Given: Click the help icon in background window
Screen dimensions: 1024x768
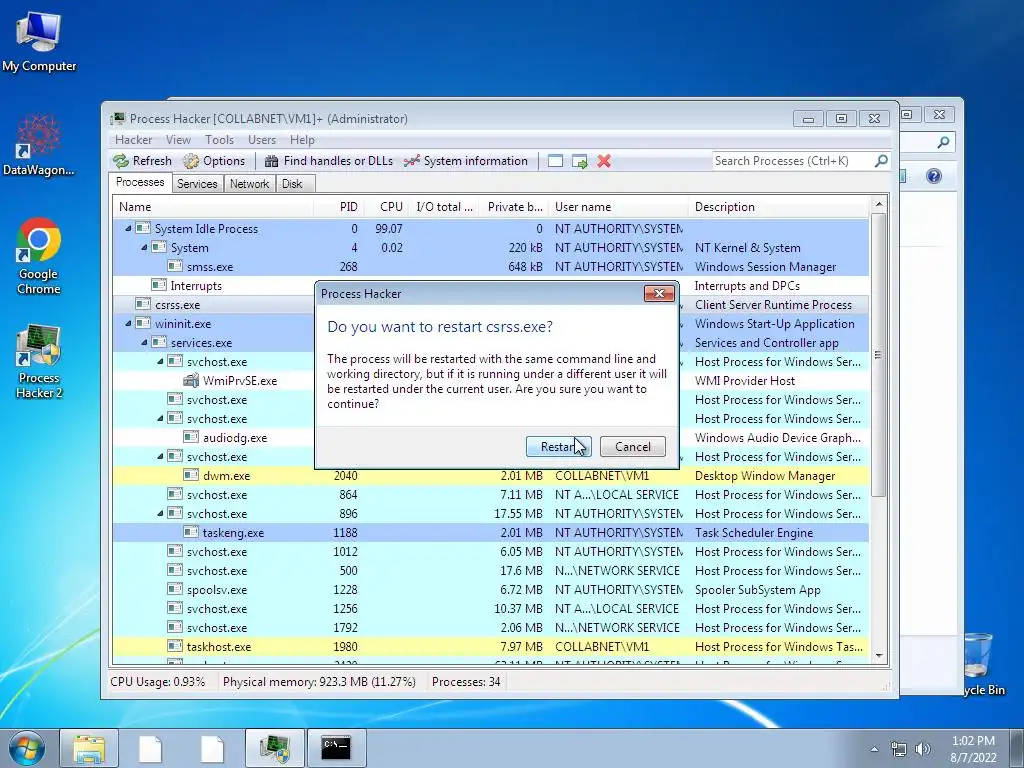Looking at the screenshot, I should pos(934,176).
